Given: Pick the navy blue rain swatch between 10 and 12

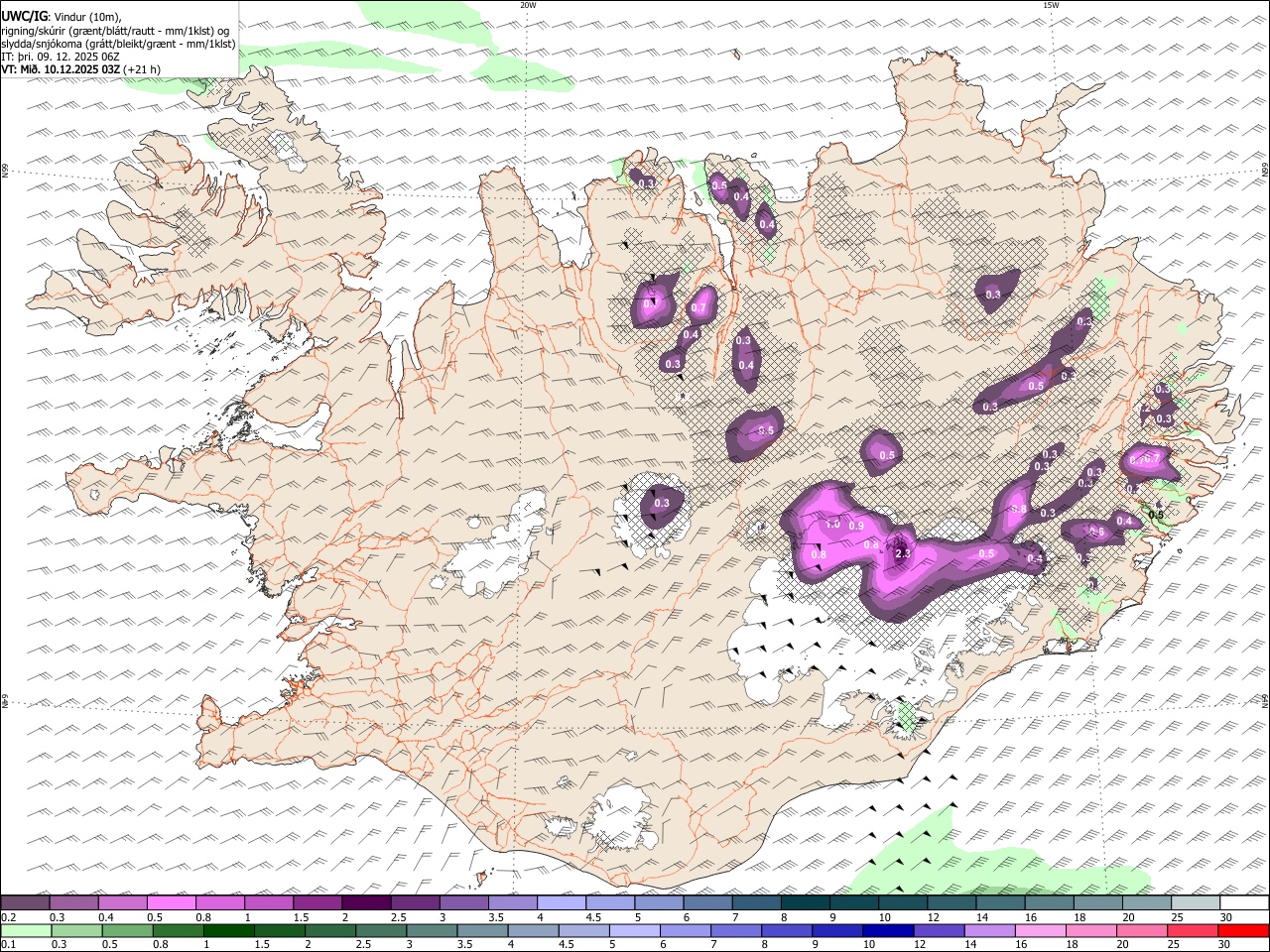Looking at the screenshot, I should [x=888, y=930].
